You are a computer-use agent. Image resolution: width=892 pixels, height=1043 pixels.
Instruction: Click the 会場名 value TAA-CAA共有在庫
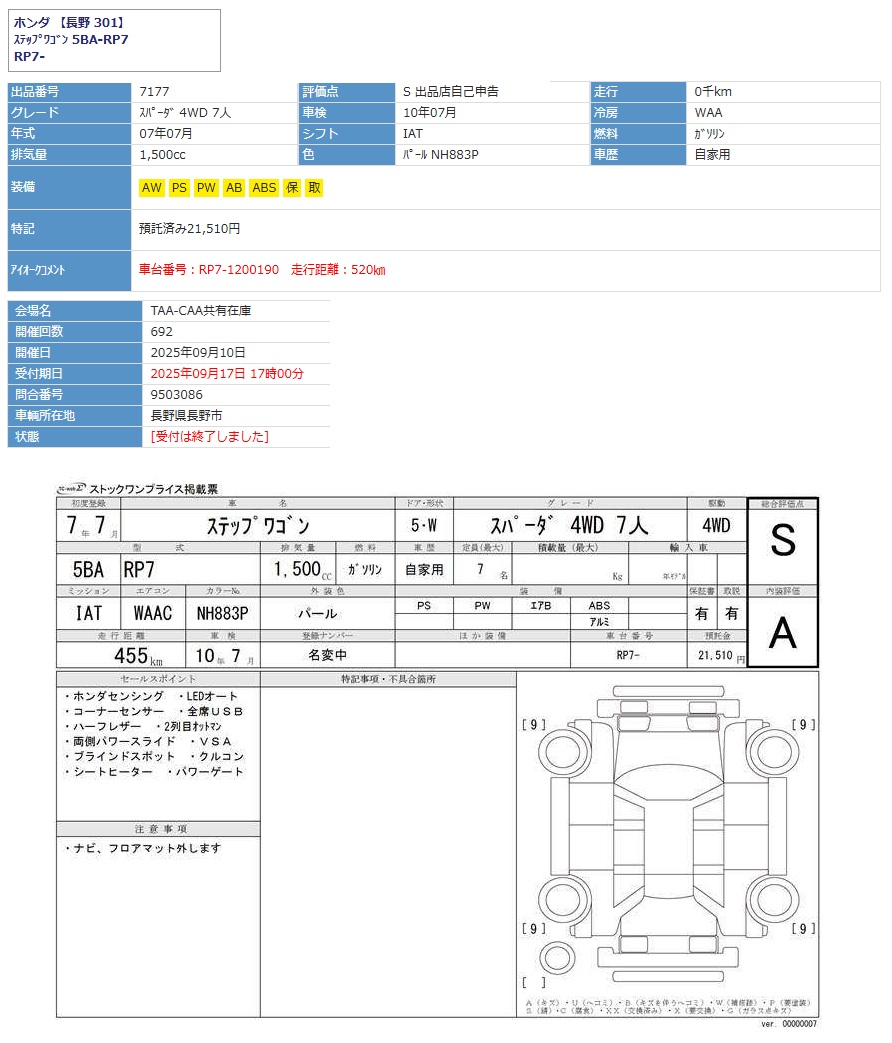200,311
